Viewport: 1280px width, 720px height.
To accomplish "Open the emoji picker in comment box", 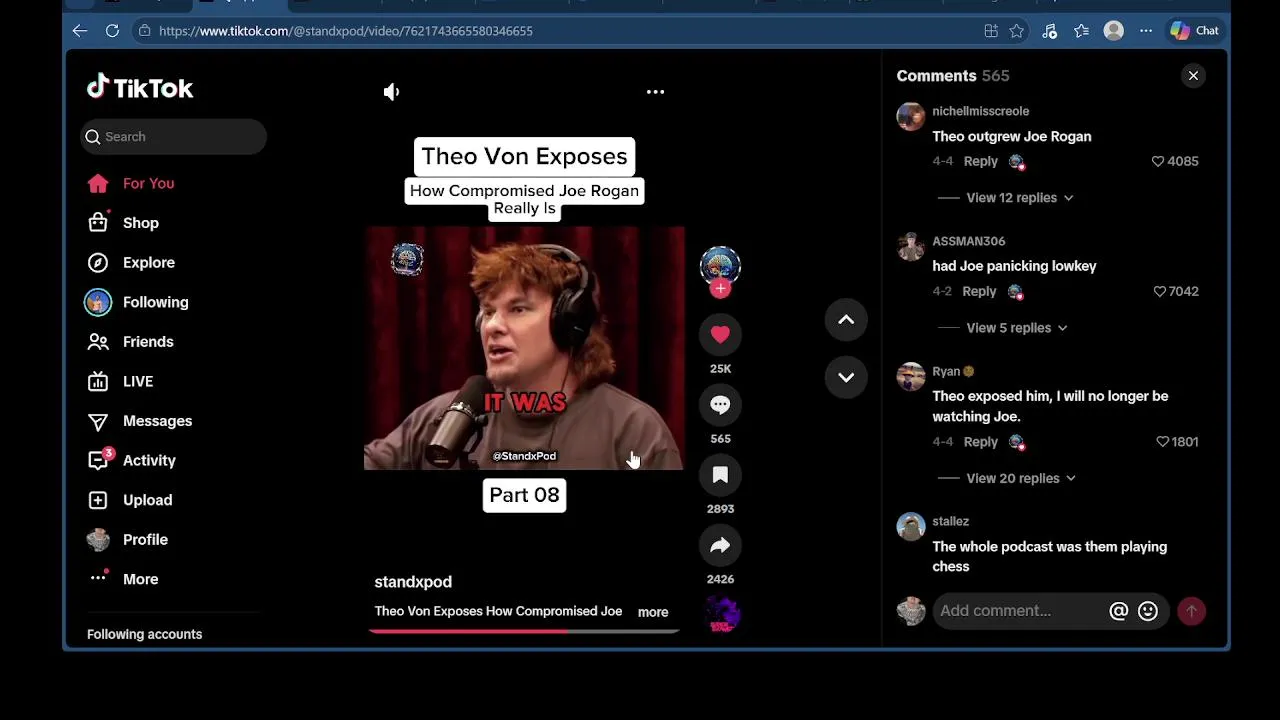I will [x=1148, y=611].
